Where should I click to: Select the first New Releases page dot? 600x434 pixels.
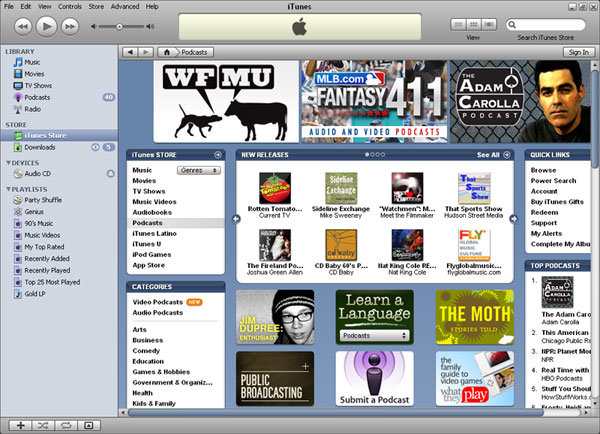coord(367,155)
